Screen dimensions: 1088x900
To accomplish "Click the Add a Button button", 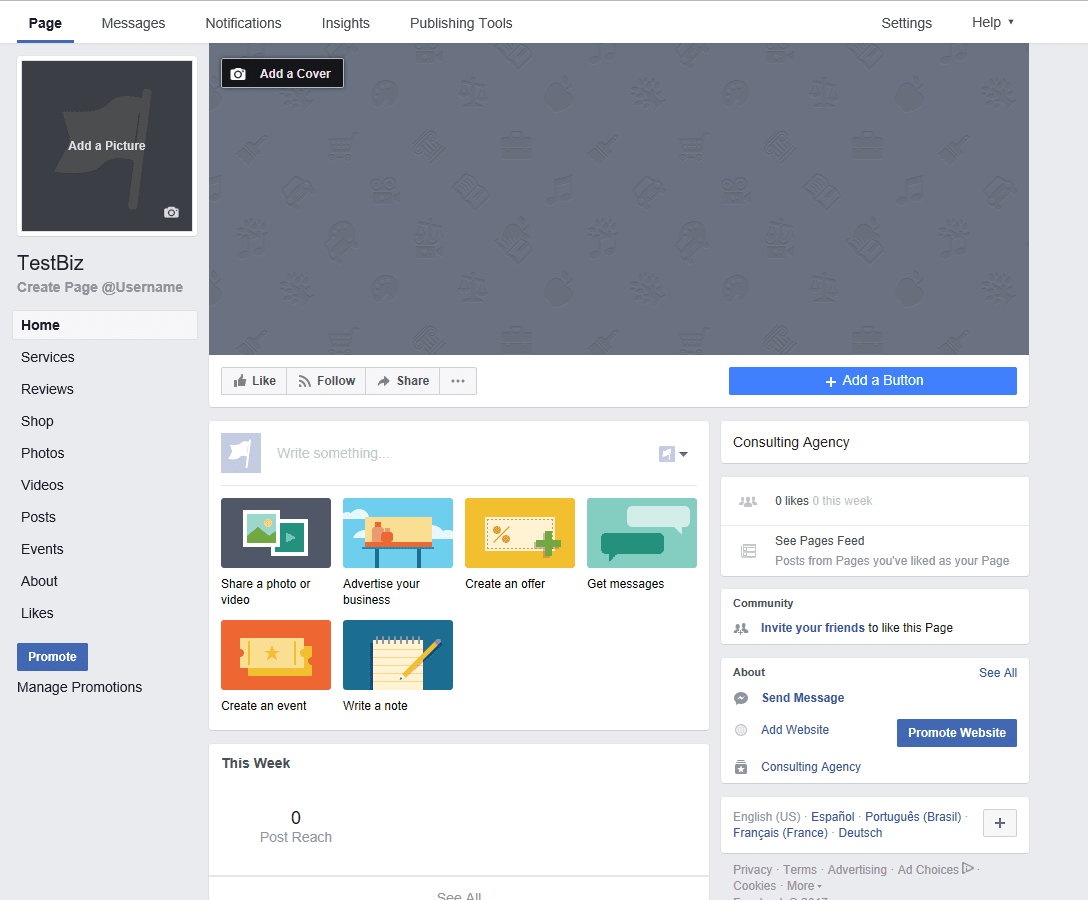I will click(x=872, y=381).
